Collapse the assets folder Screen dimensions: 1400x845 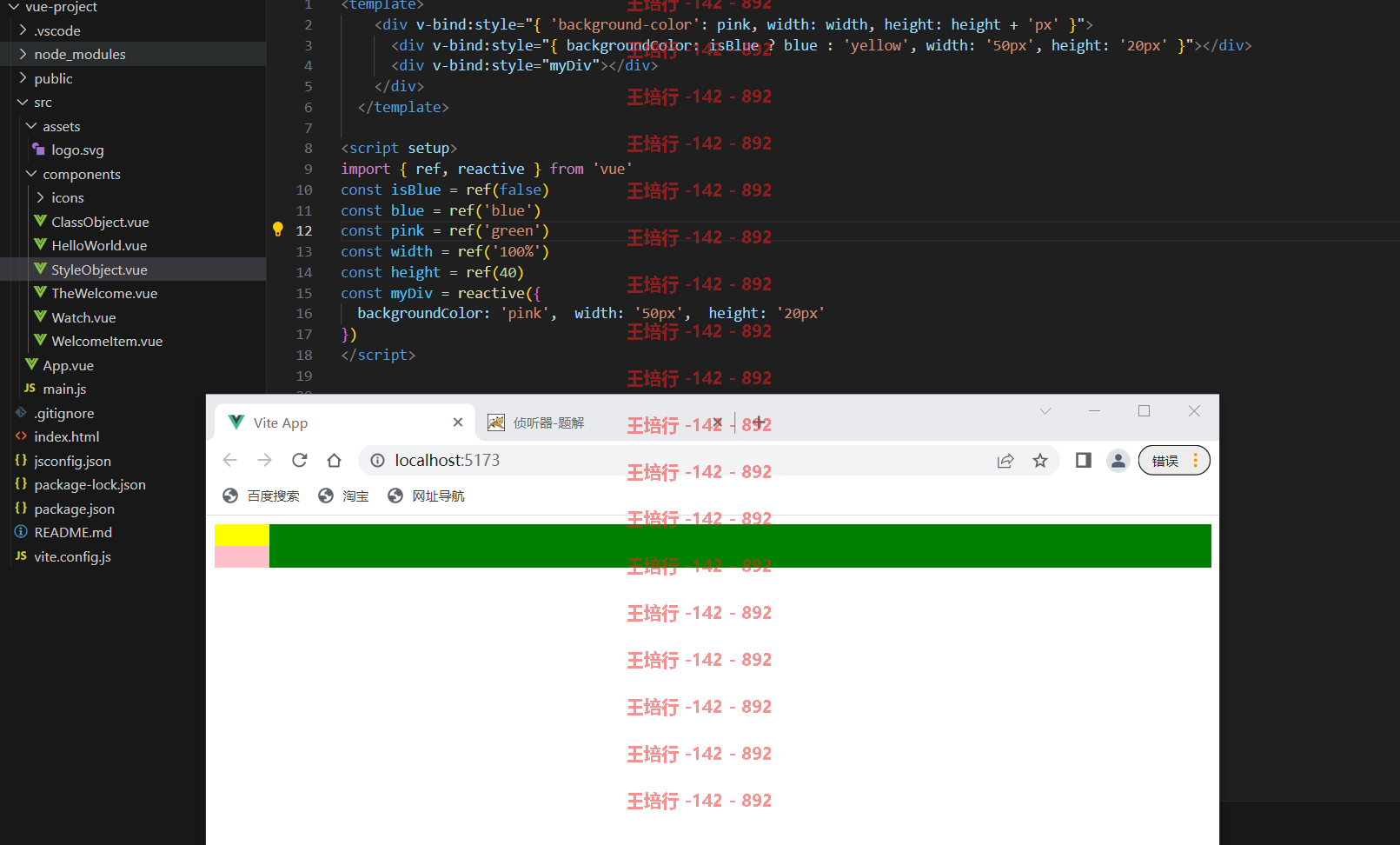coord(31,126)
